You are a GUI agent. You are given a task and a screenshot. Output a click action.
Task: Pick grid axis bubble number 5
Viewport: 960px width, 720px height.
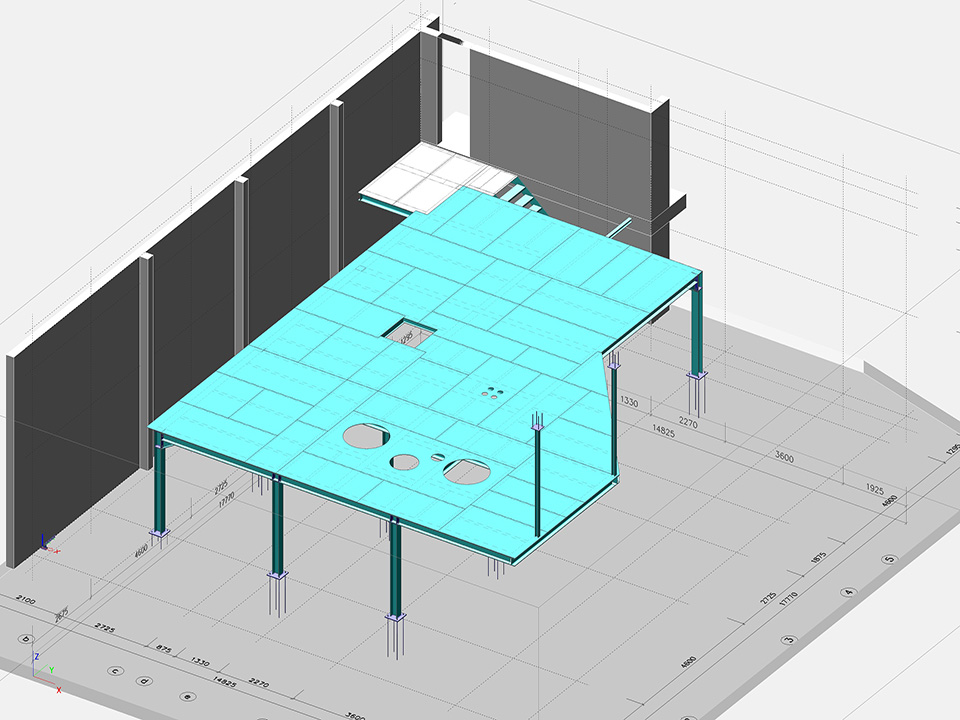[886, 558]
